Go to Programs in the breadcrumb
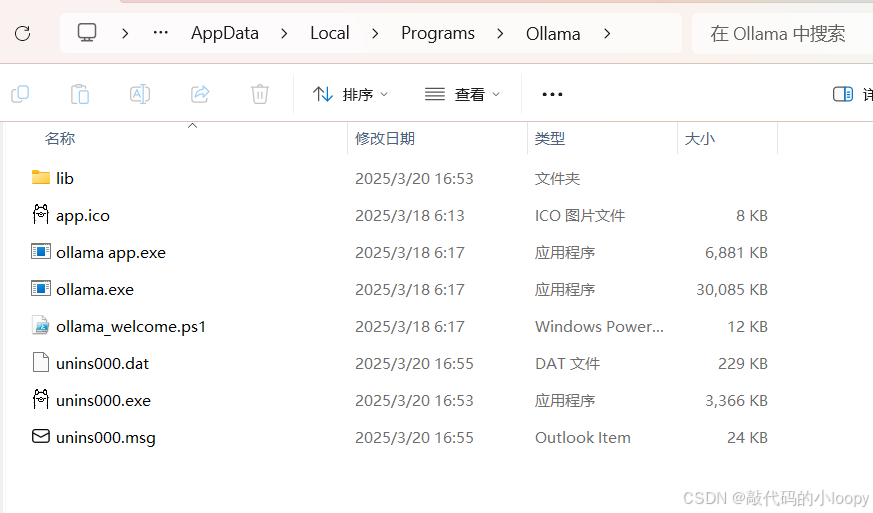 coord(438,33)
